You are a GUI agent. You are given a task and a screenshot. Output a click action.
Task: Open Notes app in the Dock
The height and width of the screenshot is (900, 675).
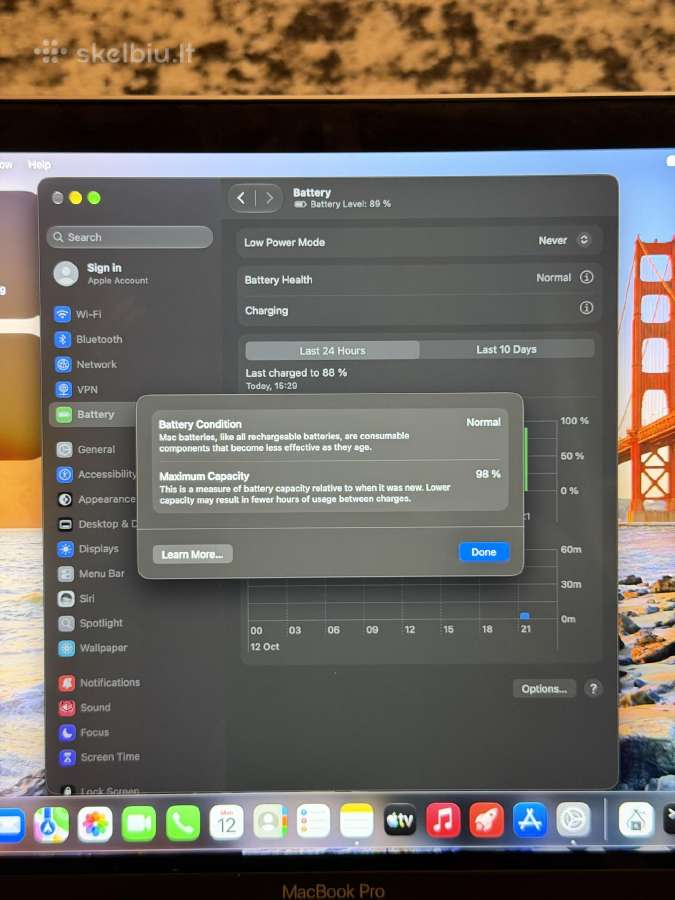click(356, 821)
